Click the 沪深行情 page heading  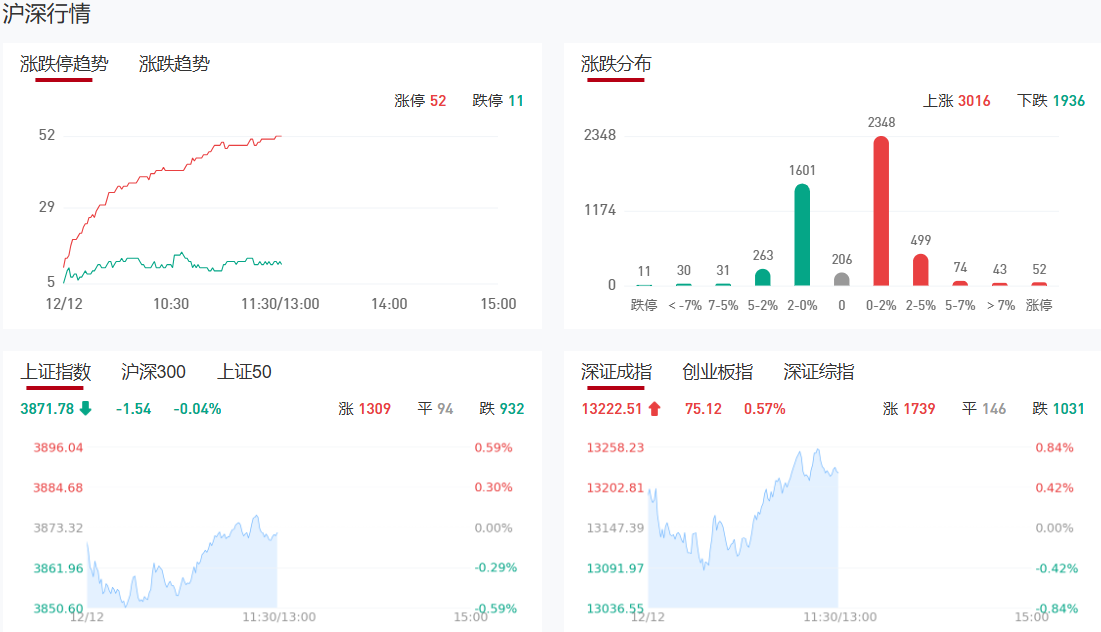pyautogui.click(x=46, y=14)
